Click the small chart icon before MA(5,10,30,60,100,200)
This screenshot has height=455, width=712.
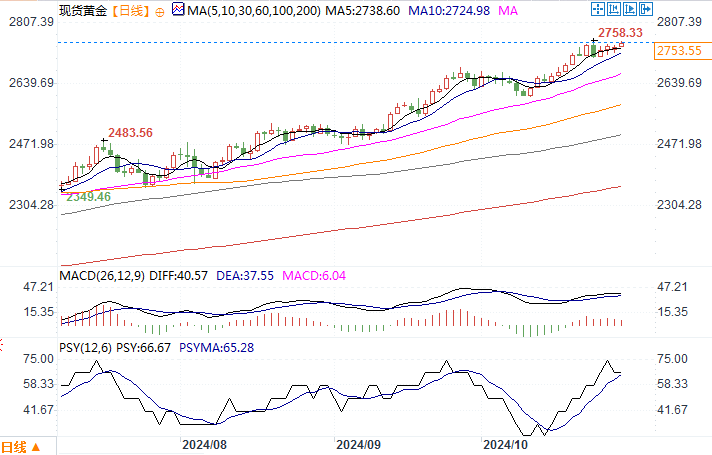(179, 10)
